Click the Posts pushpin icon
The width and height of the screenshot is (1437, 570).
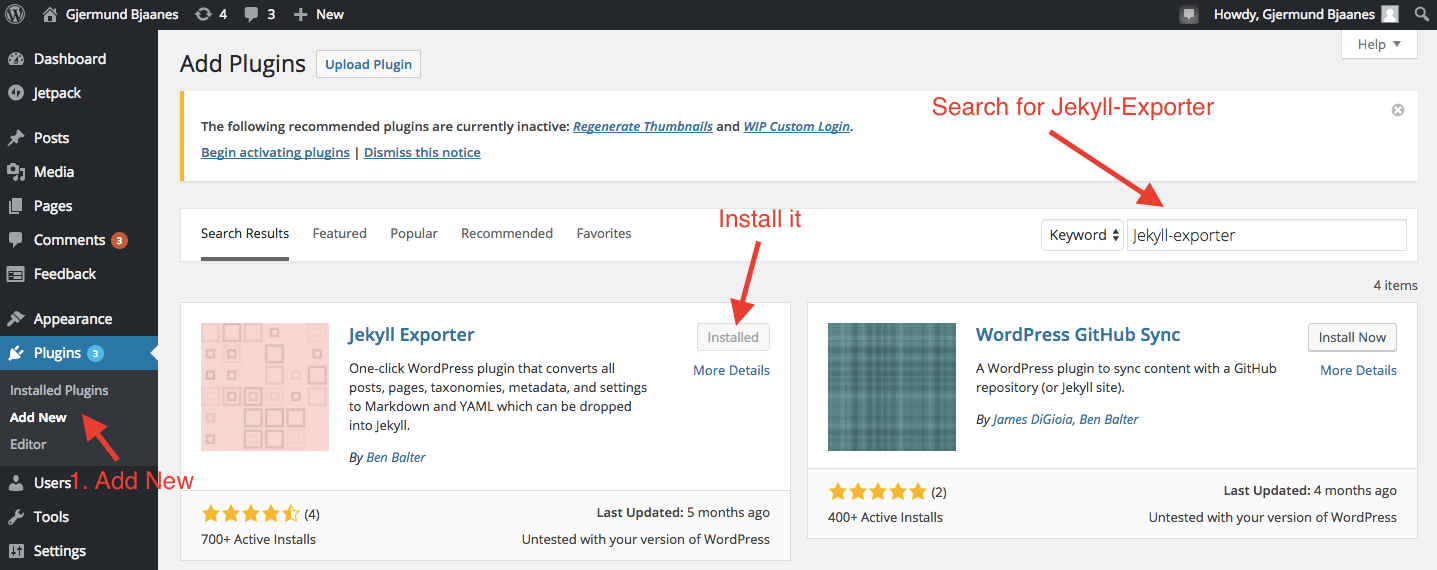(x=16, y=138)
